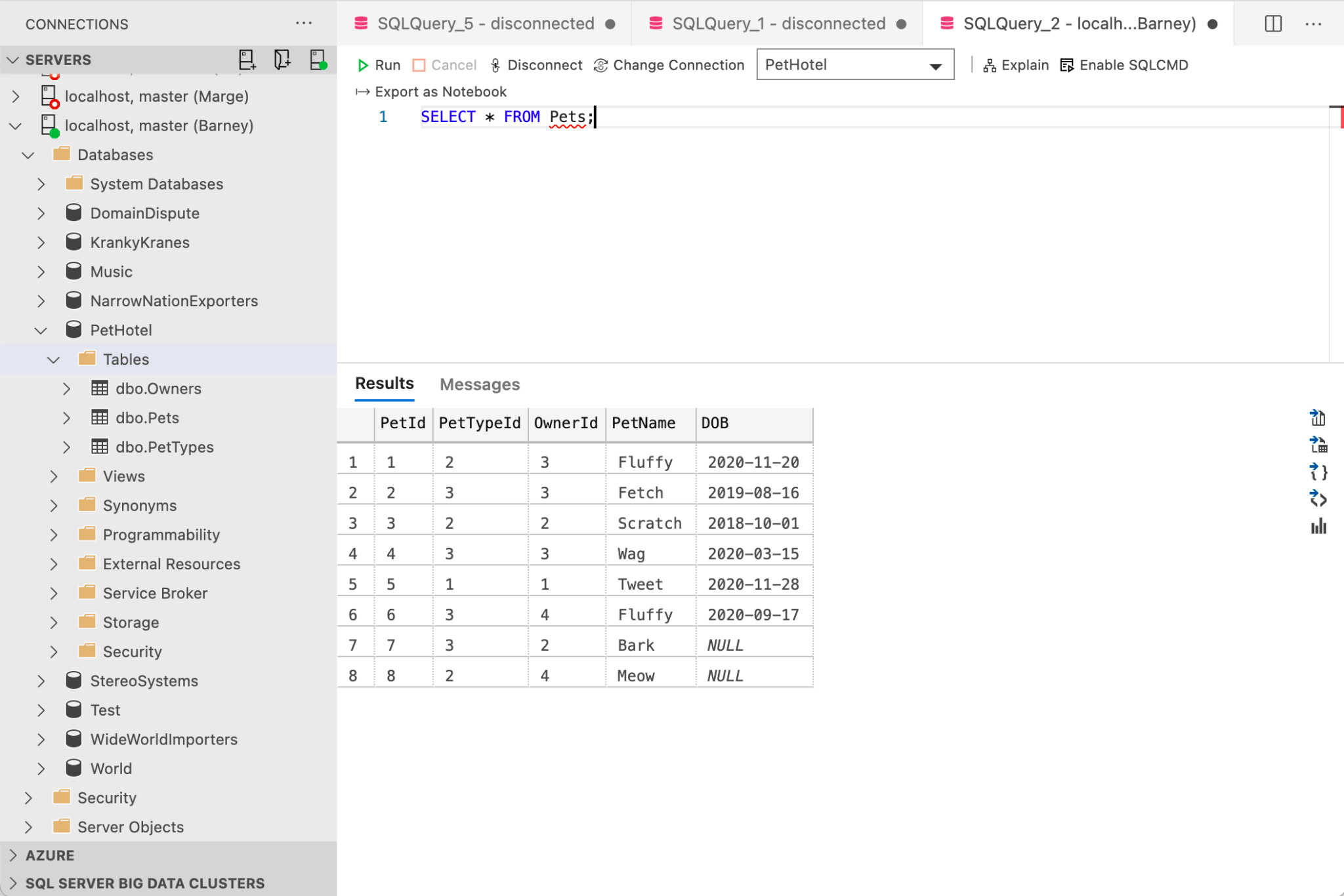Click the New Connection server icon
1344x896 pixels.
point(247,60)
